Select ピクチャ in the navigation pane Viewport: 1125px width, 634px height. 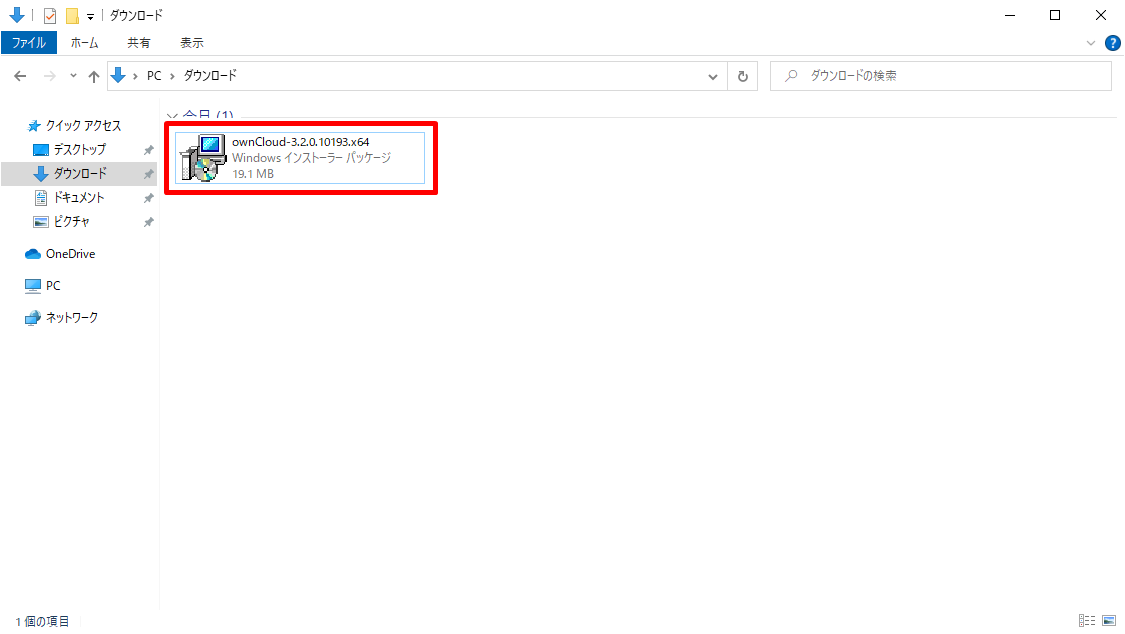pyautogui.click(x=72, y=222)
